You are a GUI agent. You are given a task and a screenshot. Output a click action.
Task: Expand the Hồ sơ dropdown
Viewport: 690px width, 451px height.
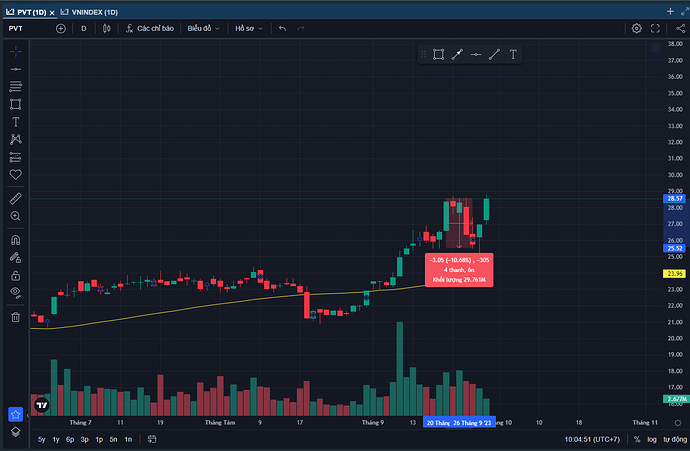point(249,29)
